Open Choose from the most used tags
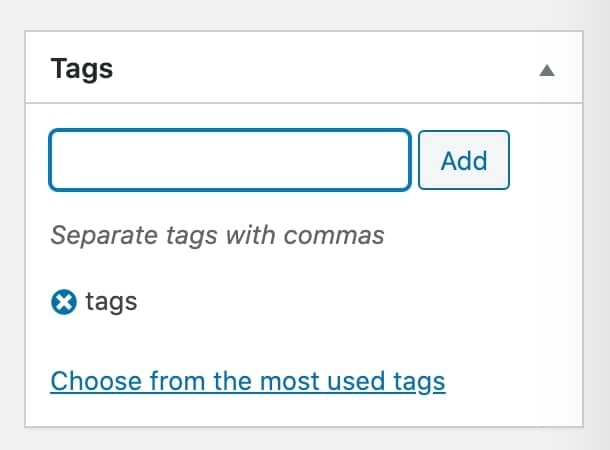The height and width of the screenshot is (450, 610). click(248, 381)
